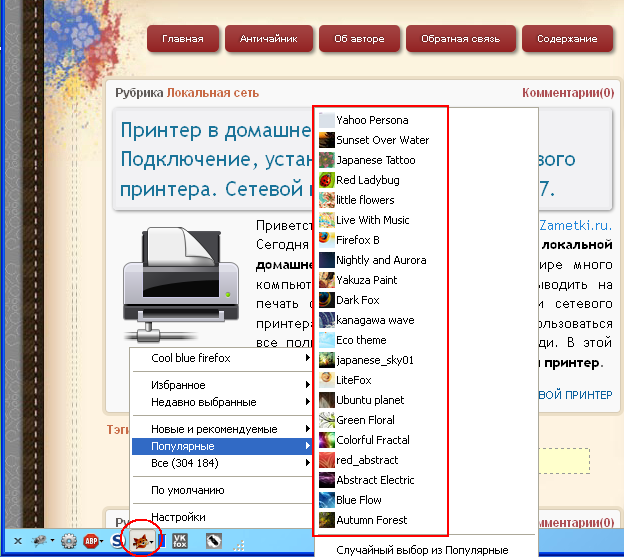This screenshot has height=557, width=624.
Task: Open the dropdown arrow next to ABP
Action: click(101, 541)
